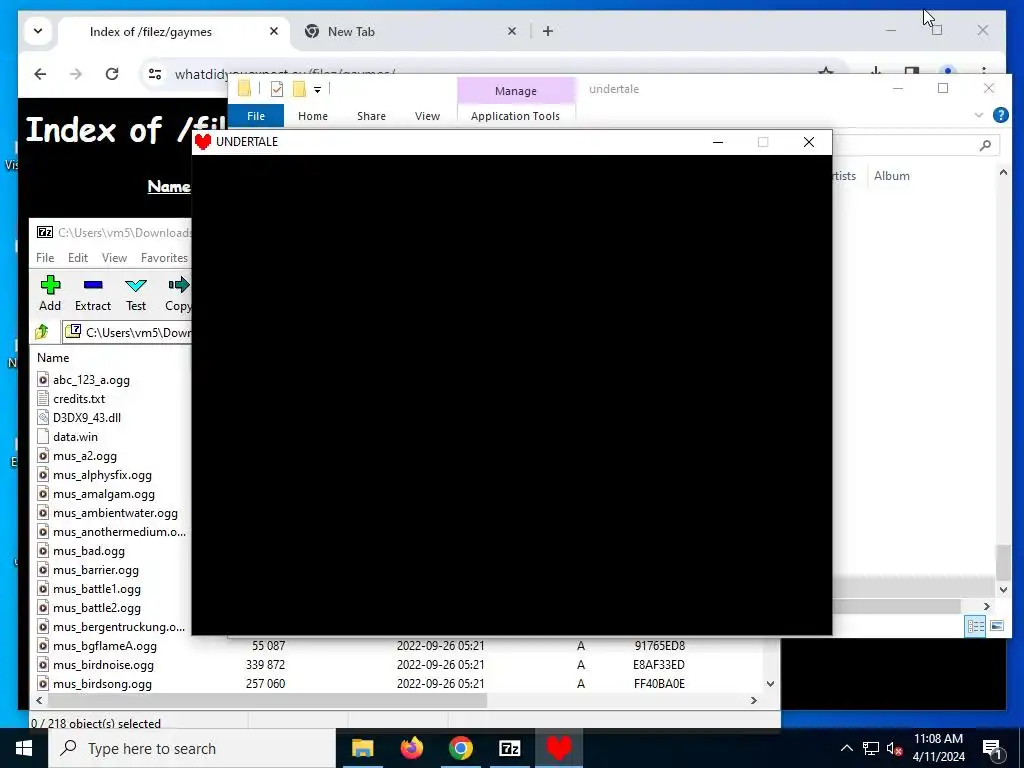Click the 7-Zip horizontal scrollbar
The height and width of the screenshot is (768, 1024).
point(267,700)
